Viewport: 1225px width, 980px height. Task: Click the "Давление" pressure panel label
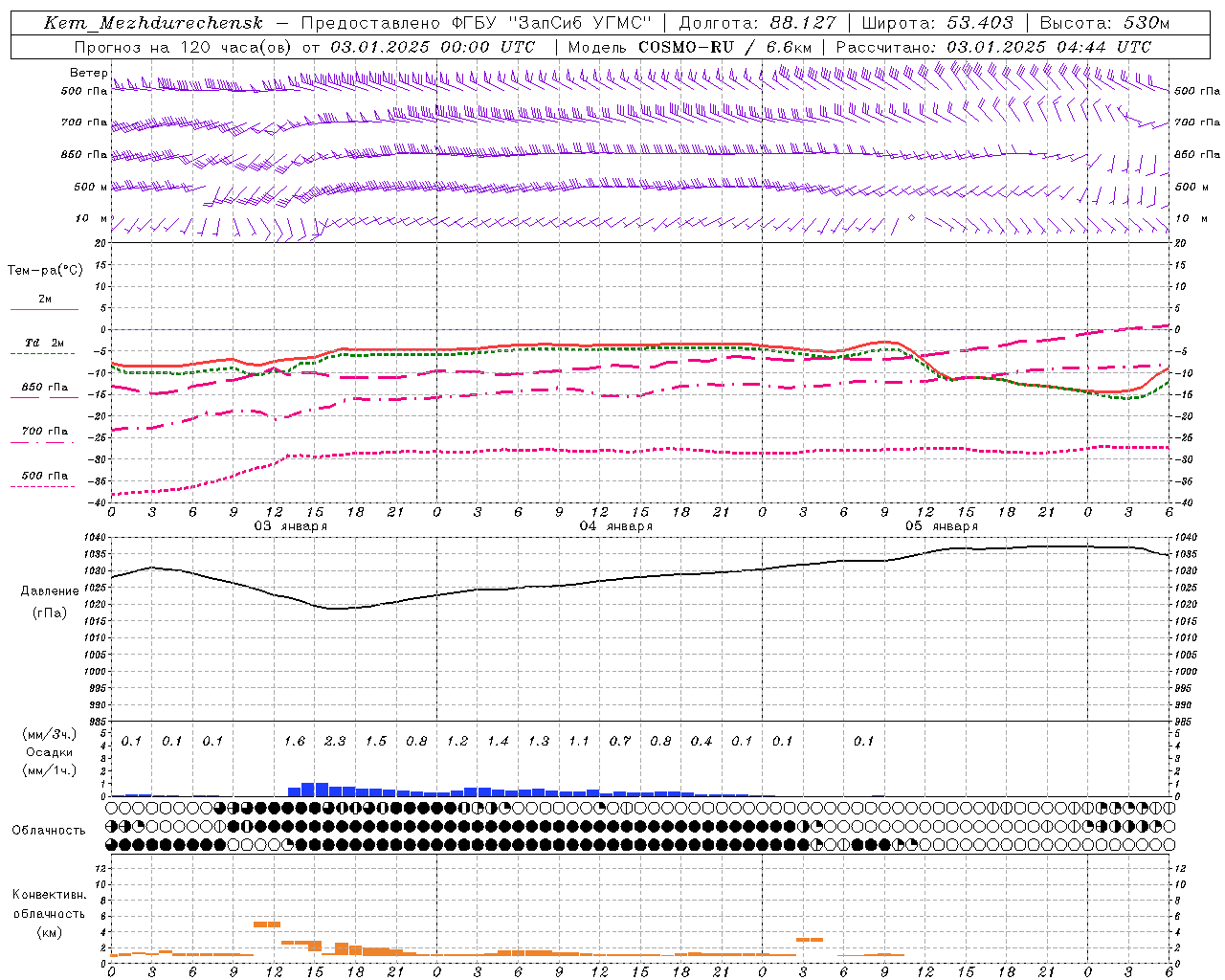[x=50, y=591]
